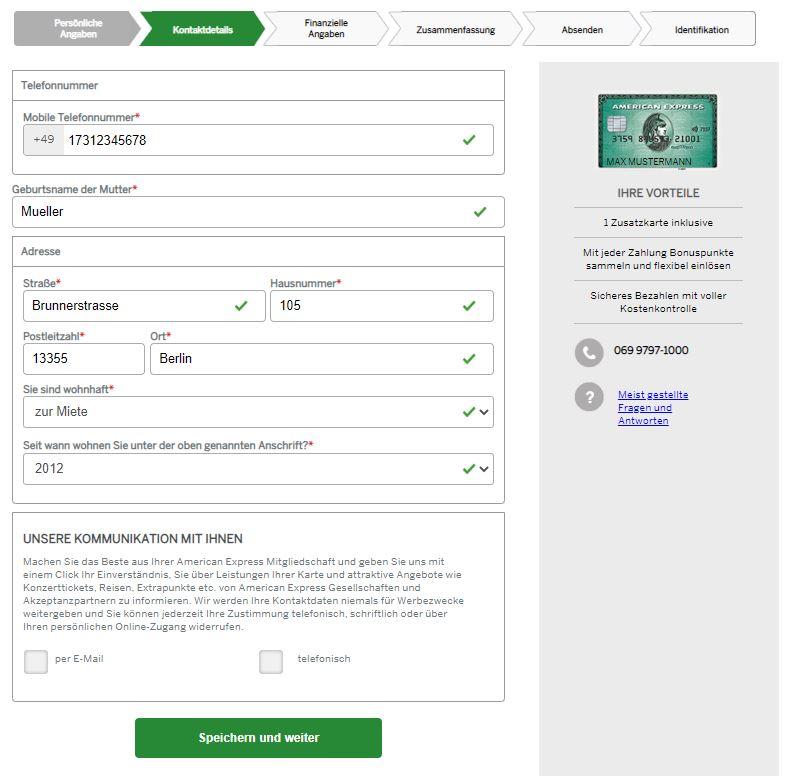Open the Zusammenfassung step
This screenshot has width=797, height=776.
coord(455,28)
